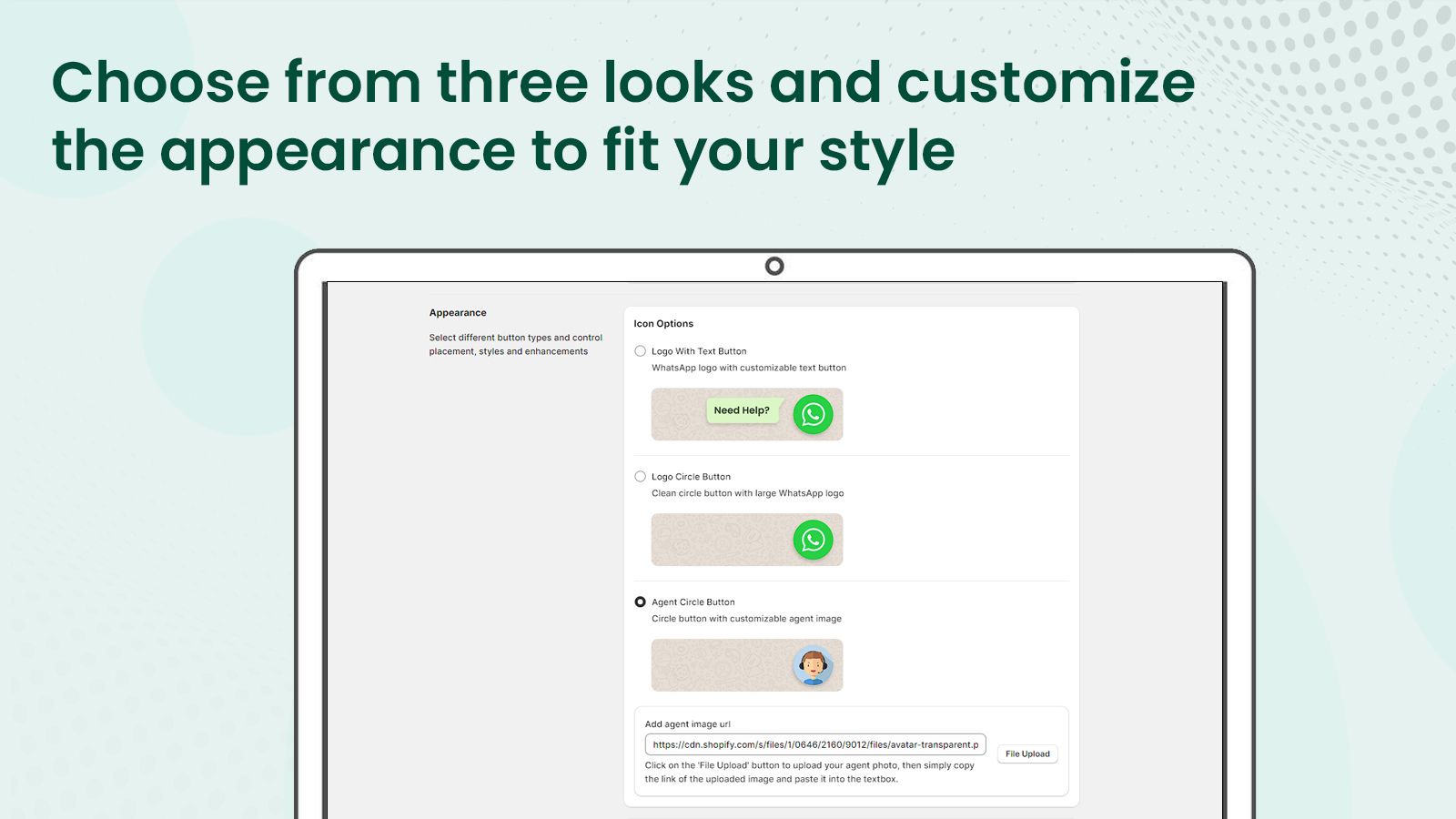1456x819 pixels.
Task: Click the 'Logo With Text Button' label text
Action: coord(699,351)
